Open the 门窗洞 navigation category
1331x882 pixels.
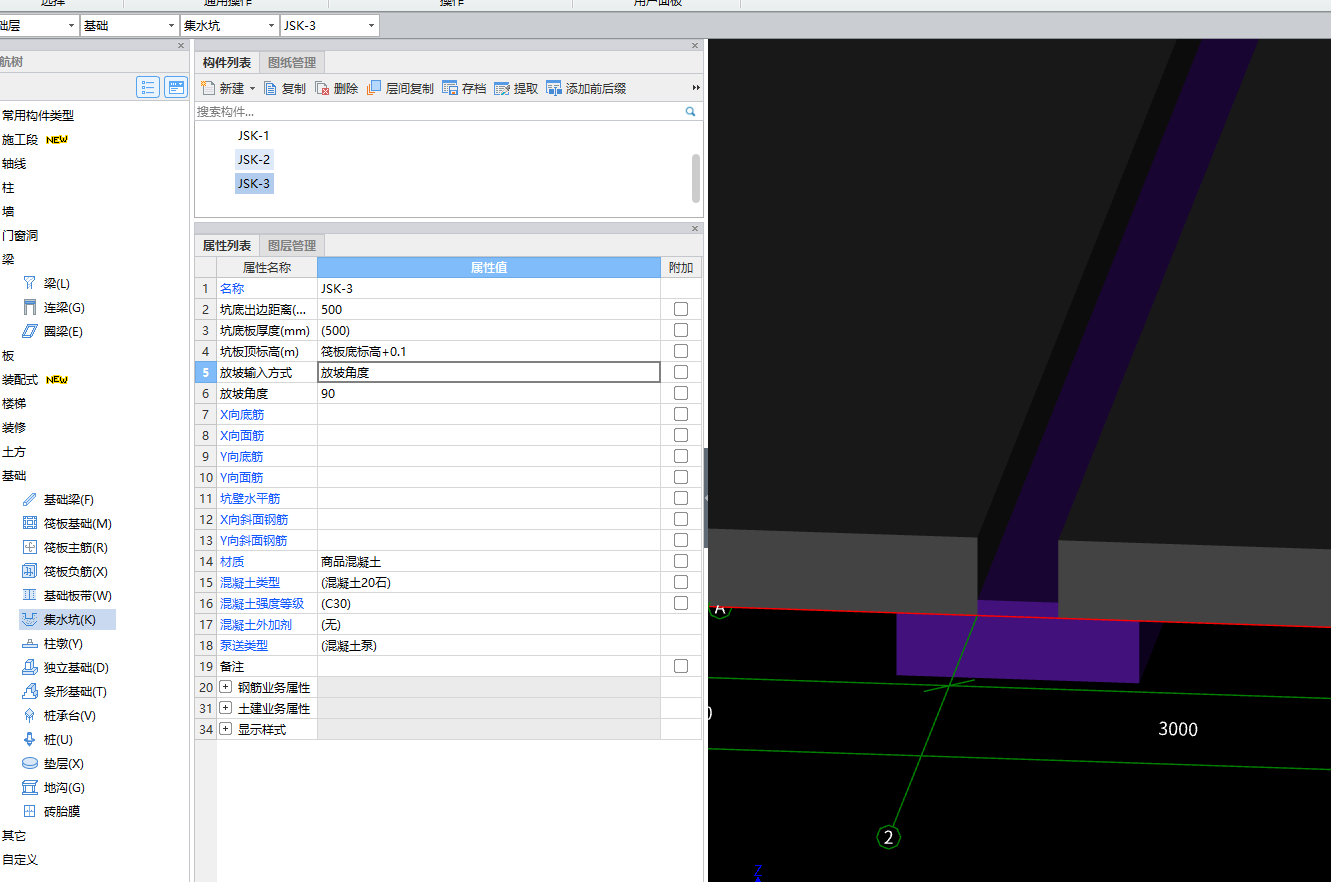(20, 236)
